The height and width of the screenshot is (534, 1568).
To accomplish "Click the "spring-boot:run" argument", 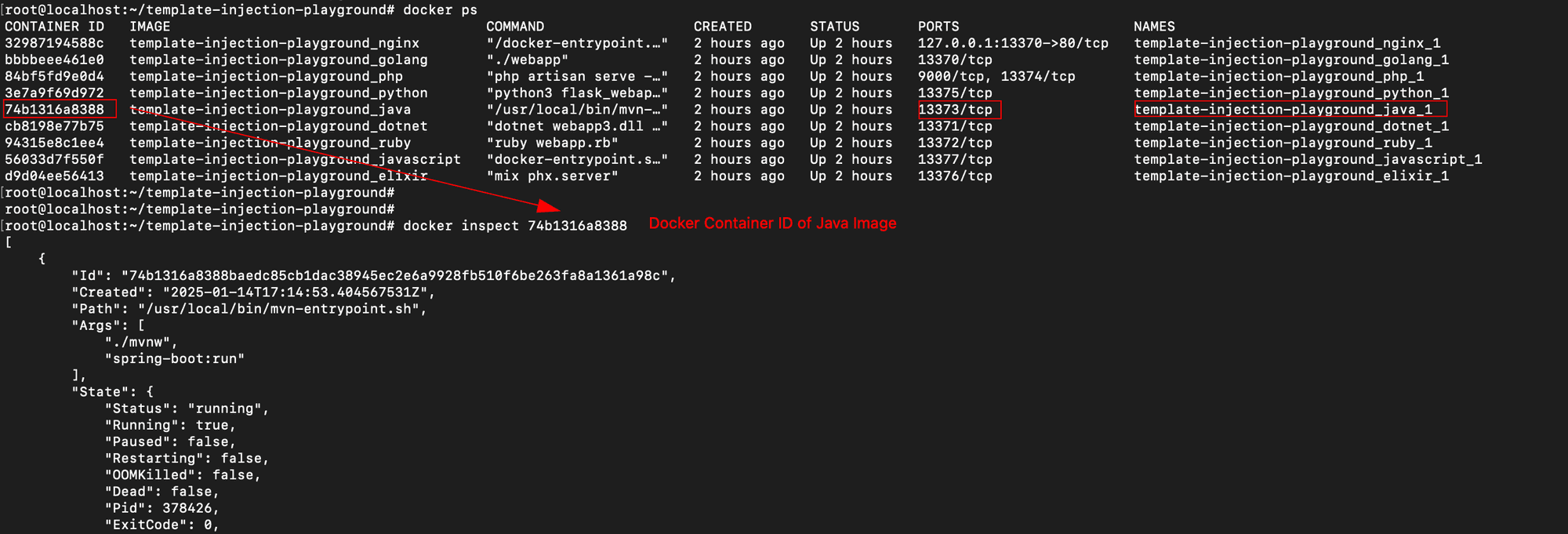I will pyautogui.click(x=175, y=359).
